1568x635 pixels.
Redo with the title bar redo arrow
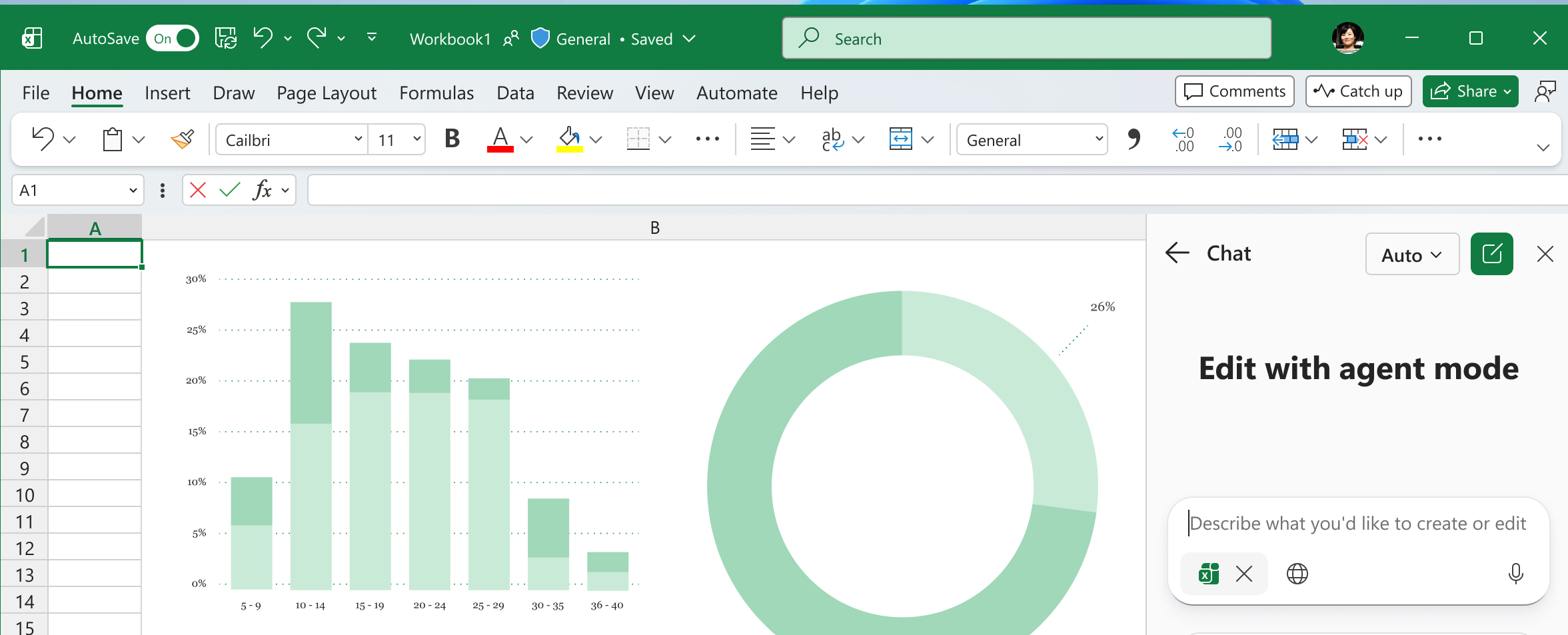pyautogui.click(x=317, y=38)
